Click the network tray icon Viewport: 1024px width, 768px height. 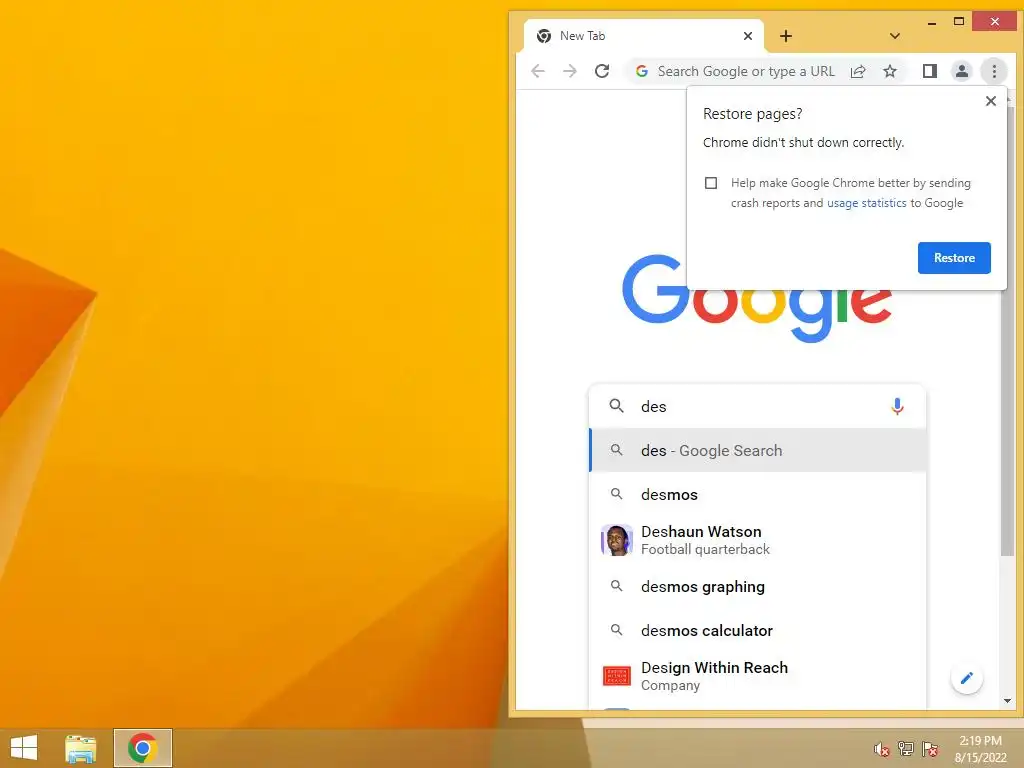coord(906,748)
